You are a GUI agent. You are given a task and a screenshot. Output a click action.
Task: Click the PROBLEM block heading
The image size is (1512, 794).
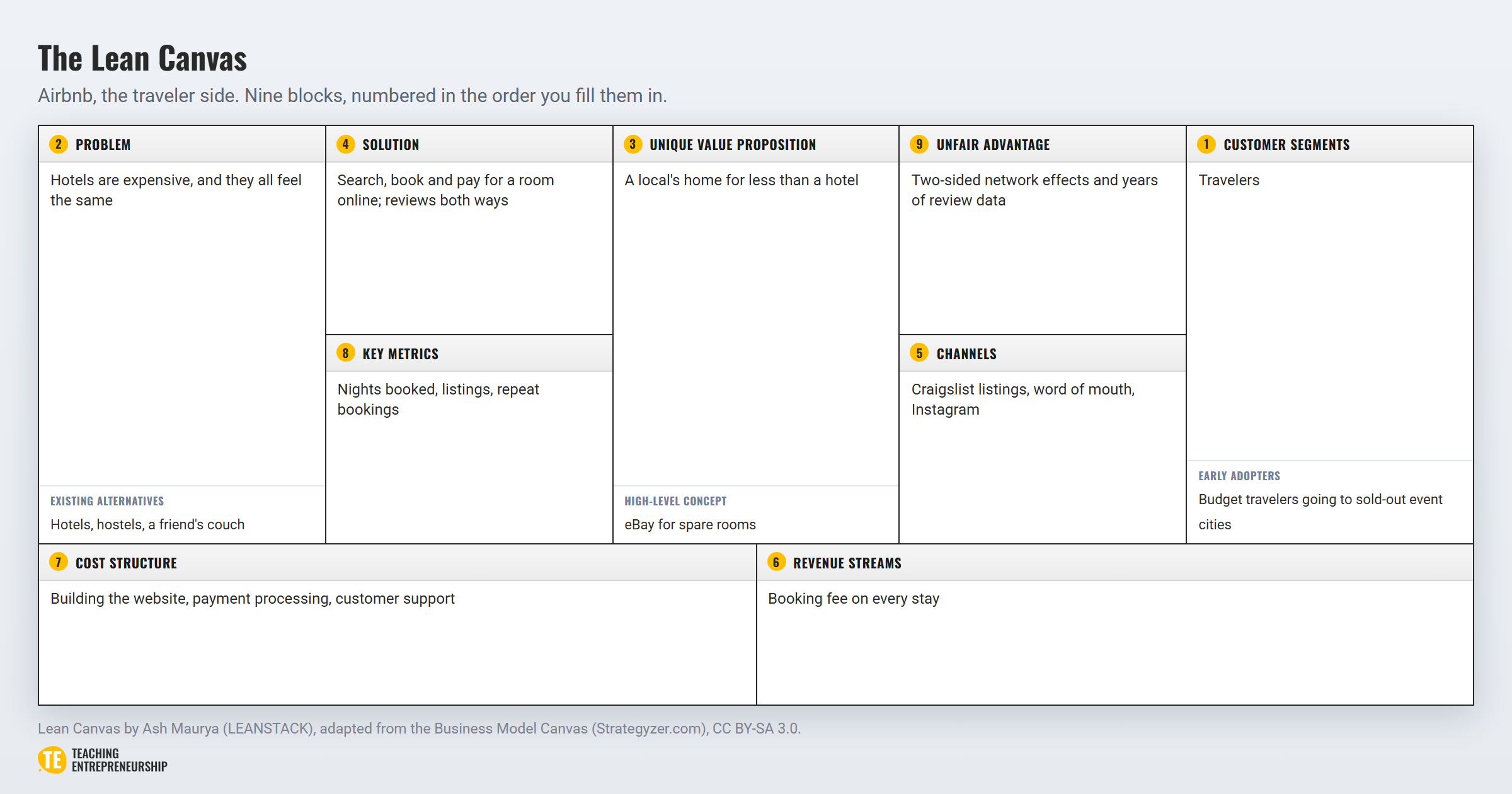coord(103,145)
